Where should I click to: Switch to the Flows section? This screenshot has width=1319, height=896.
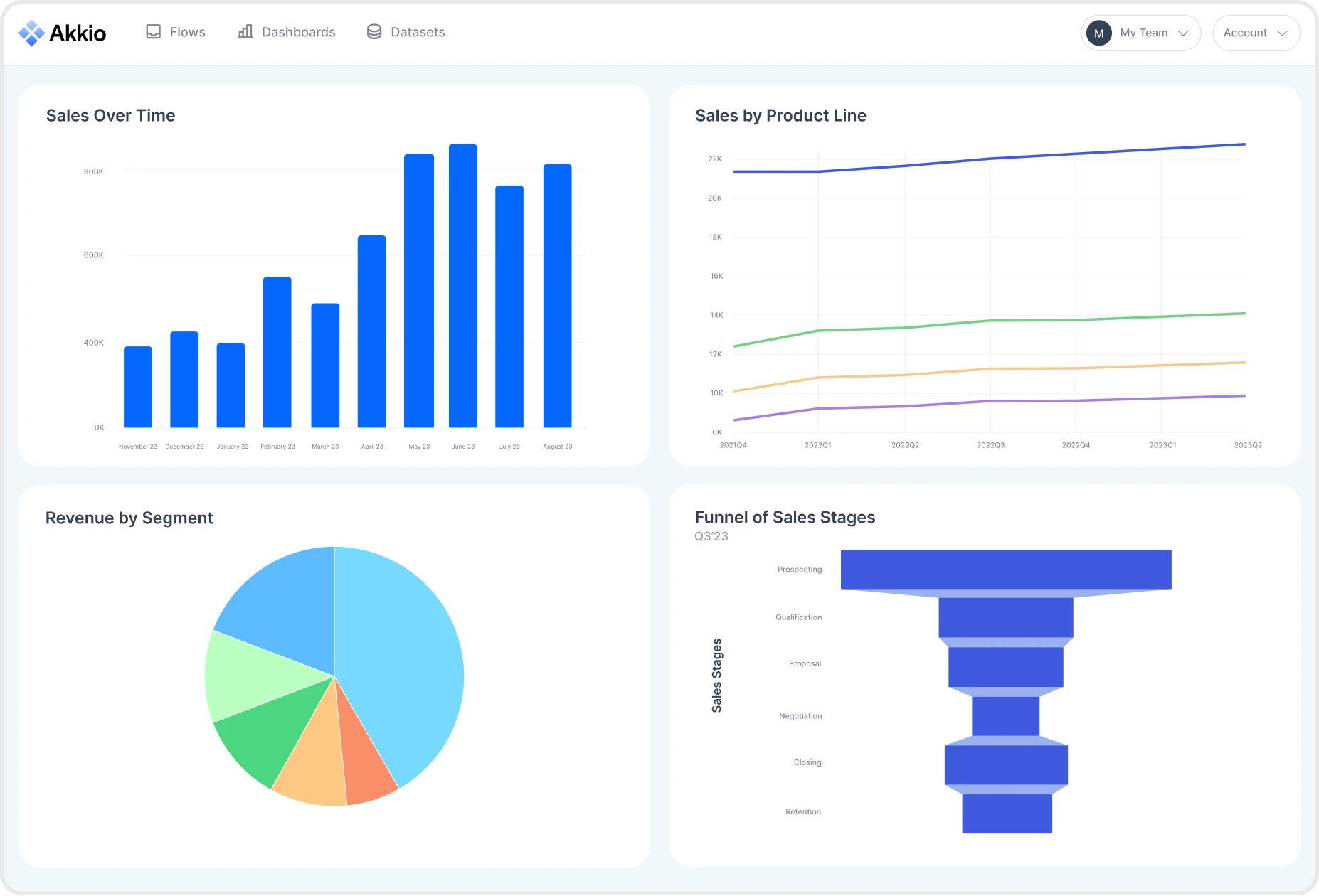[186, 31]
